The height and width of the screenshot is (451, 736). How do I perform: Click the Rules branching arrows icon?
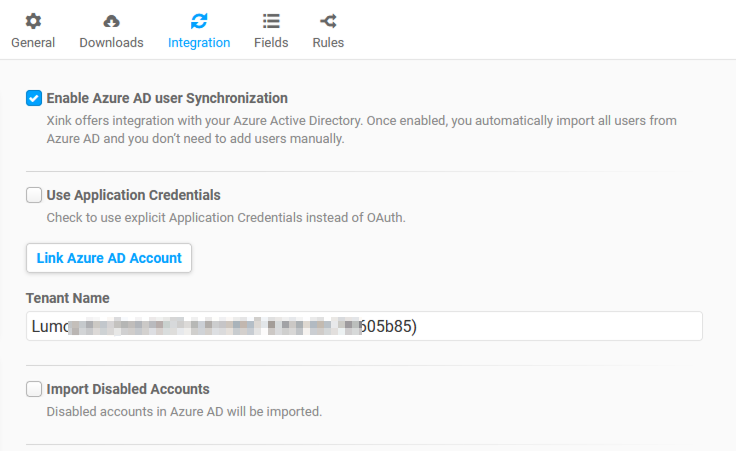coord(328,21)
